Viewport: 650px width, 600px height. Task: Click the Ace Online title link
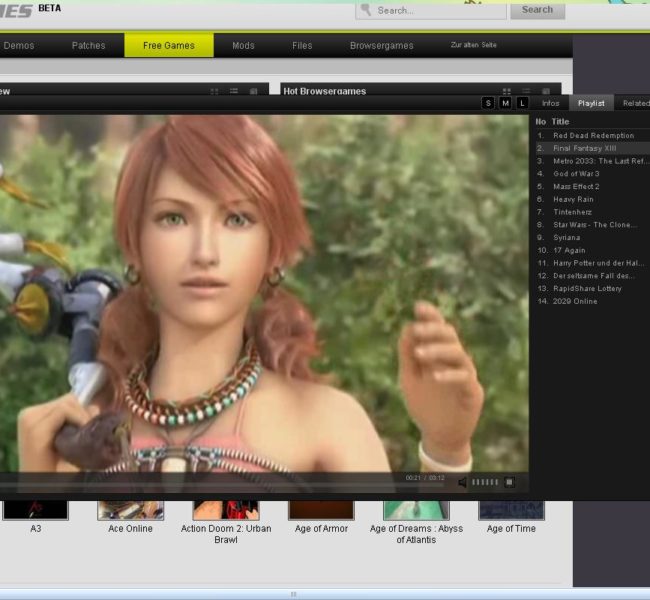point(130,529)
